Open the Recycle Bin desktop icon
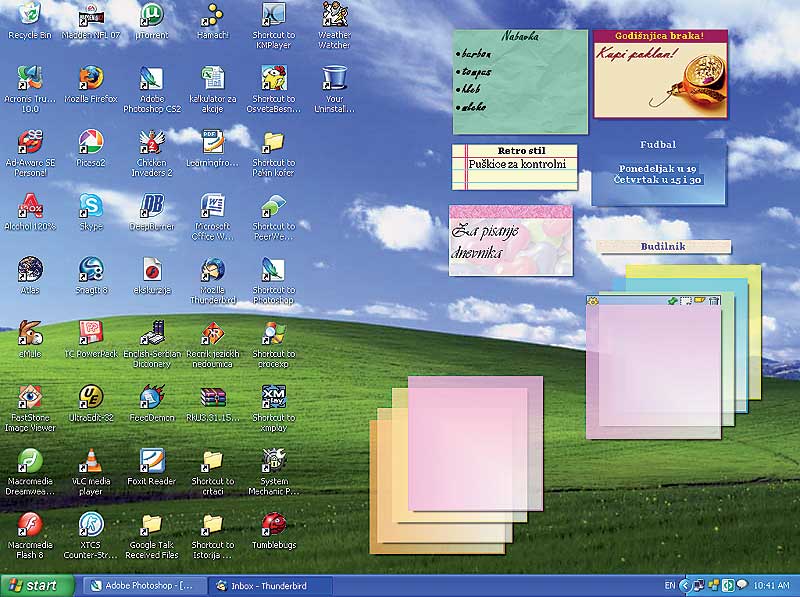The image size is (800, 597). (30, 14)
